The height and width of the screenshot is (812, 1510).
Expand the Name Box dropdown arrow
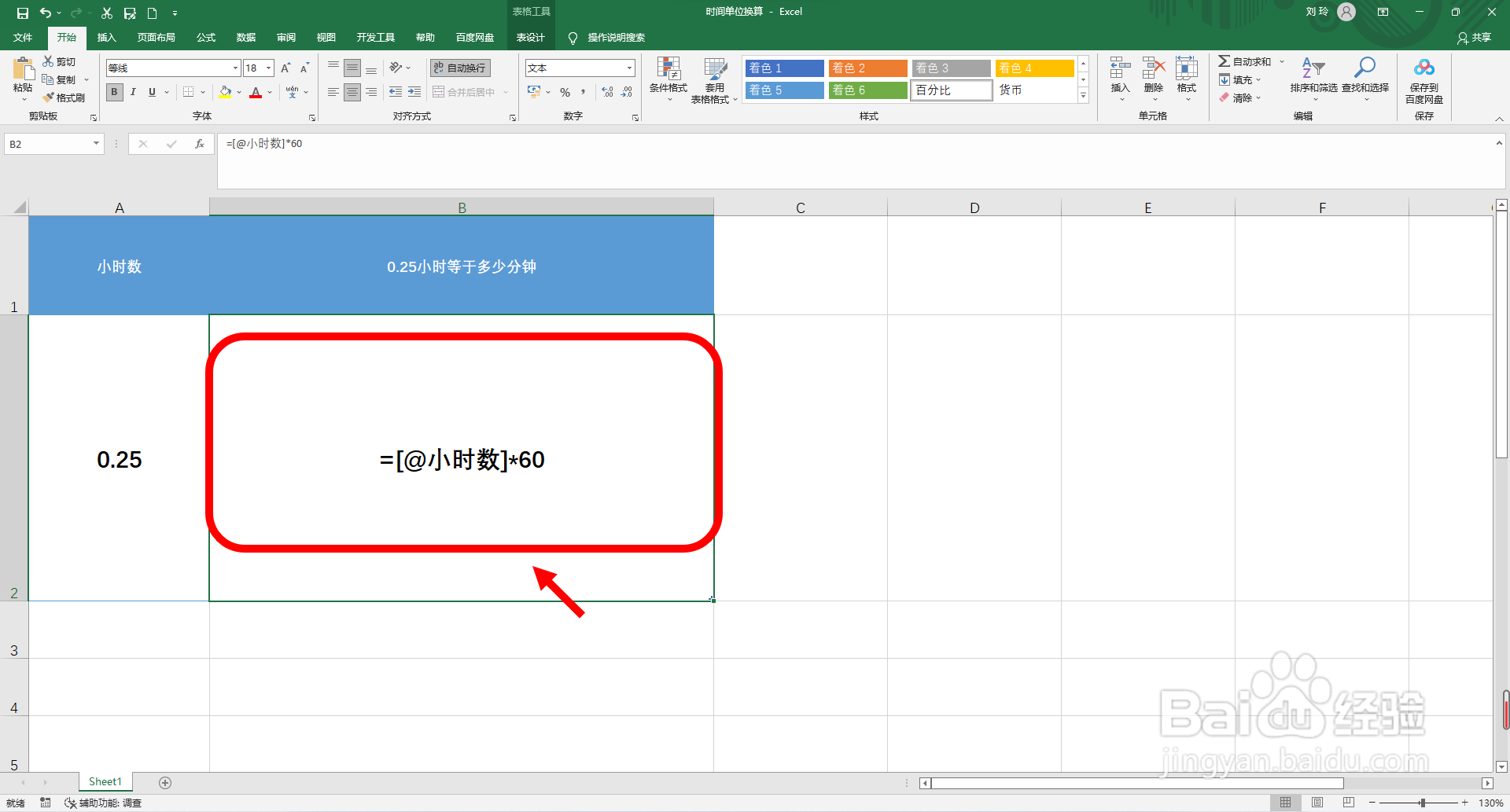tap(96, 144)
